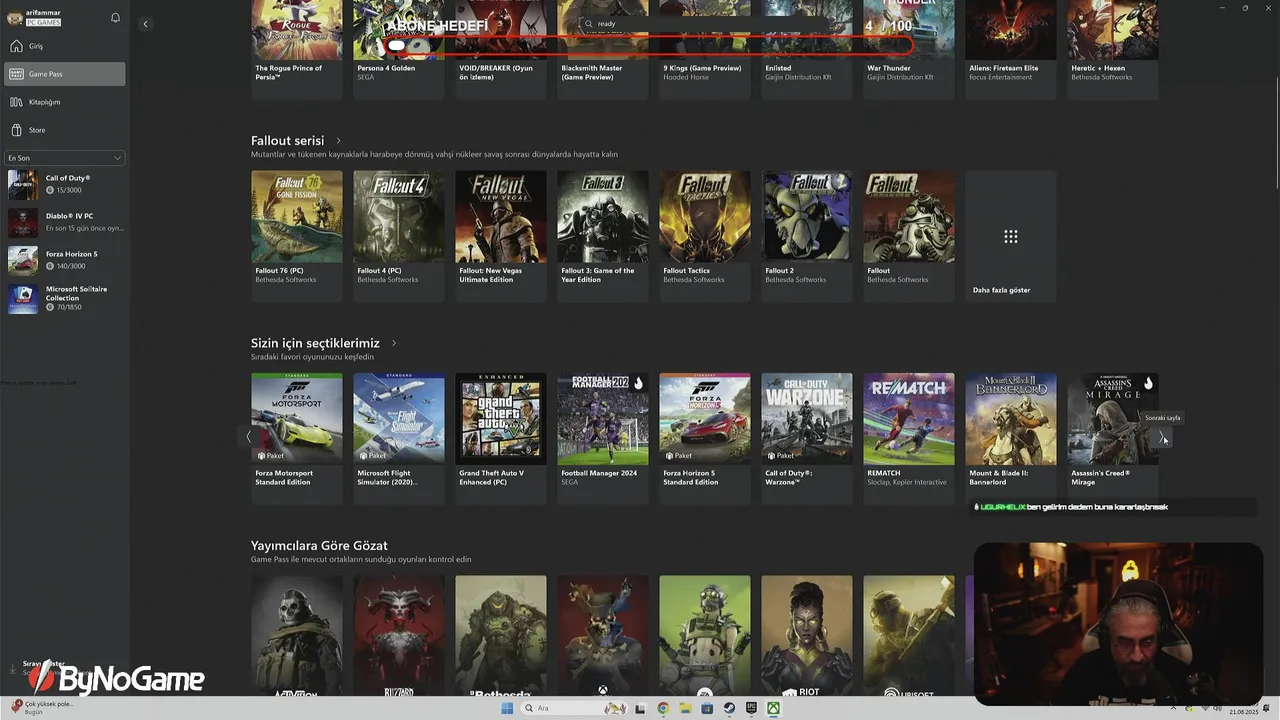Open Aliens: Fireteam Elite card
This screenshot has height=720, width=1280.
click(x=1010, y=49)
